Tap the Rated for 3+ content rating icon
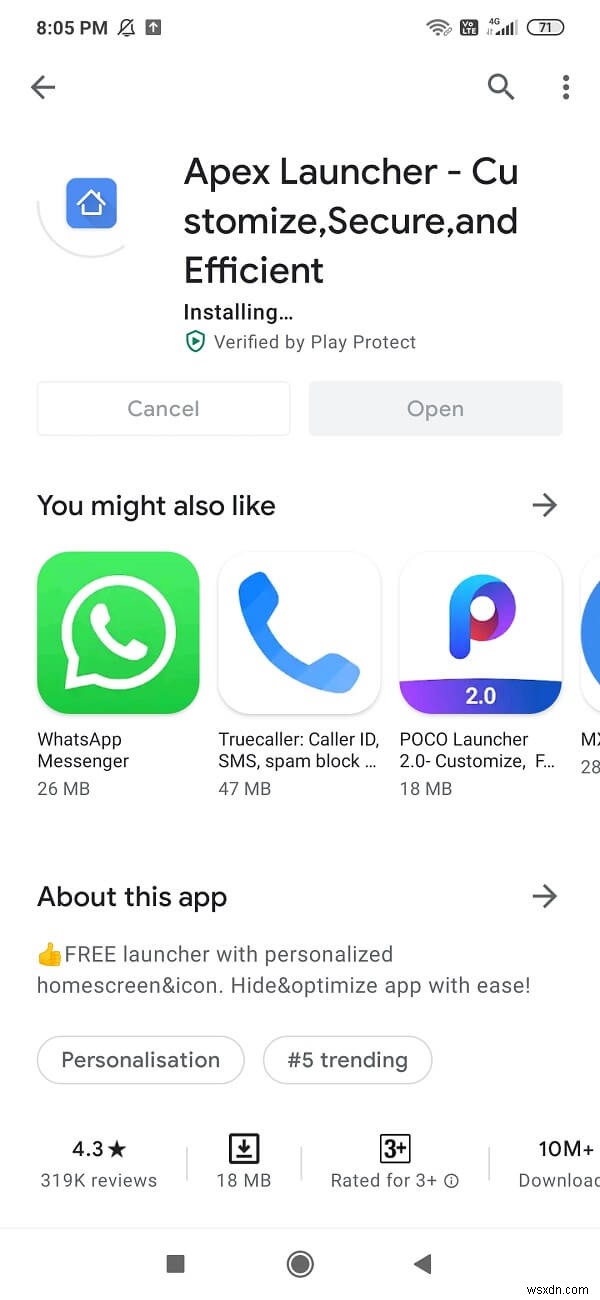Image resolution: width=600 pixels, height=1300 pixels. pyautogui.click(x=395, y=1147)
